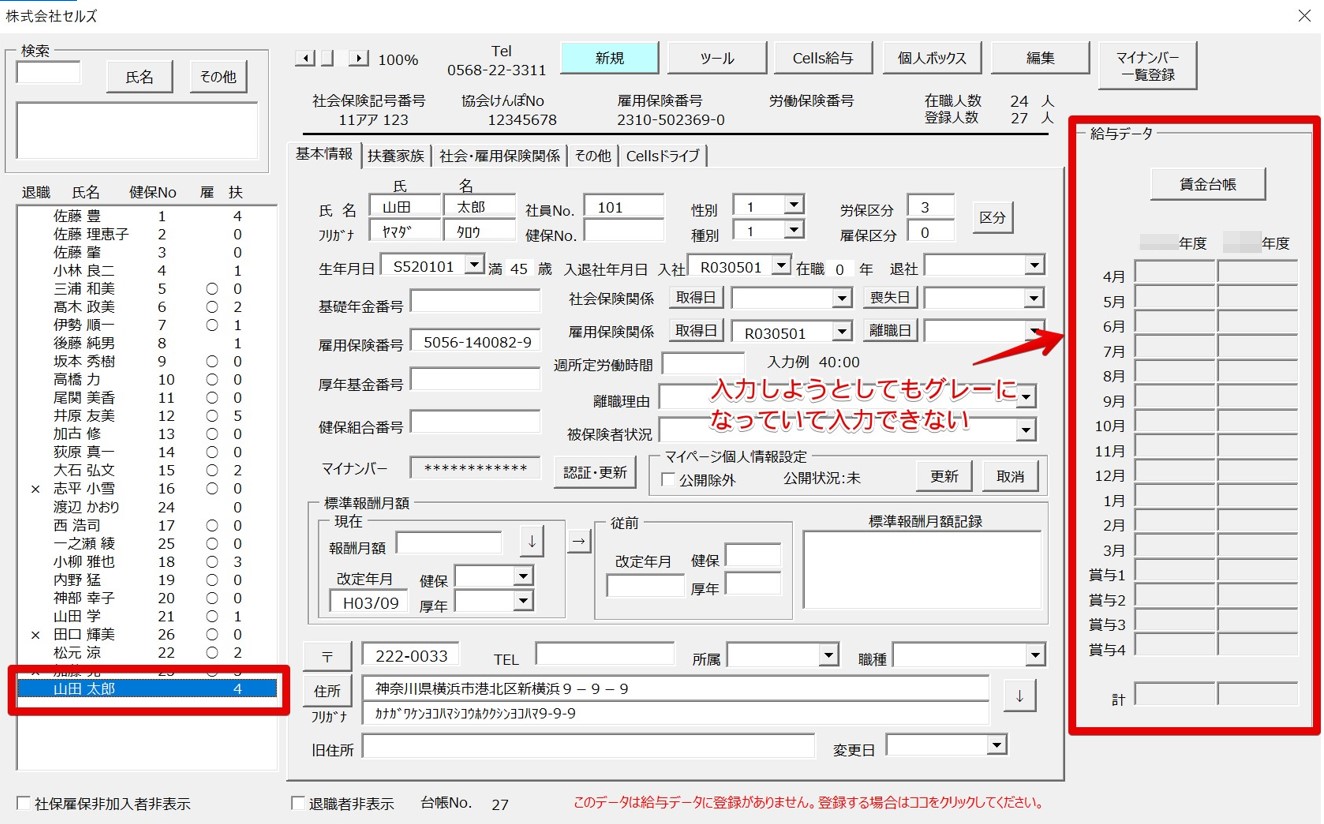Viewport: 1324px width, 824px height.
Task: Open the 性別 dropdown
Action: (794, 205)
